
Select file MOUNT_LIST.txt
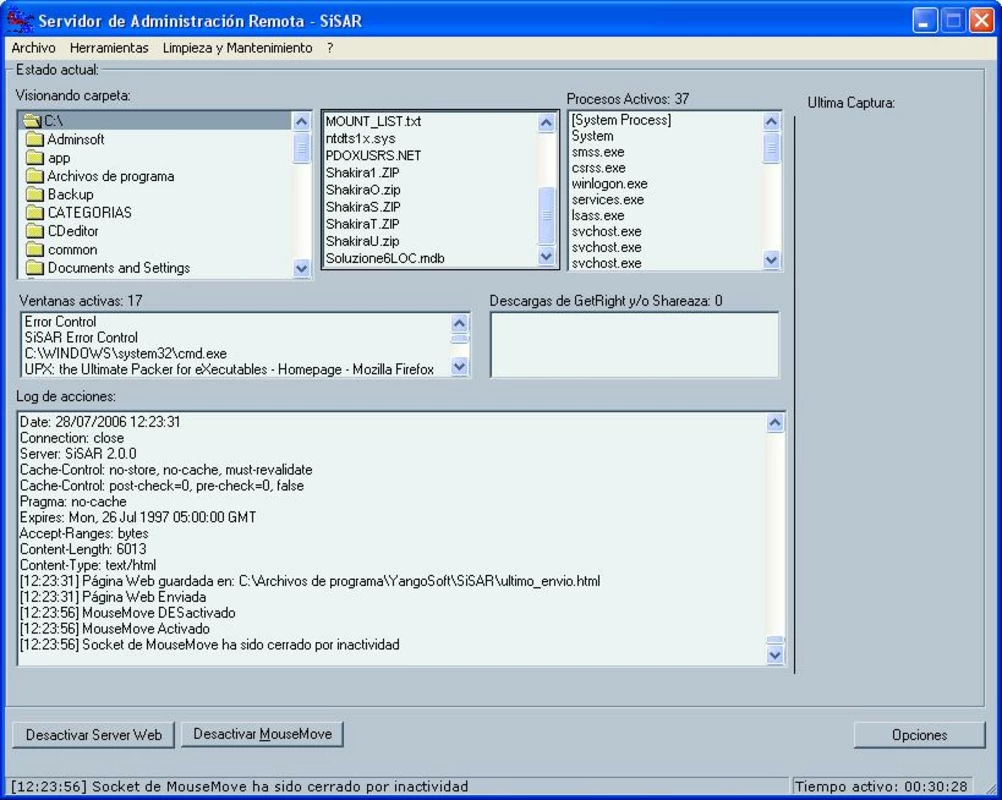pyautogui.click(x=373, y=121)
